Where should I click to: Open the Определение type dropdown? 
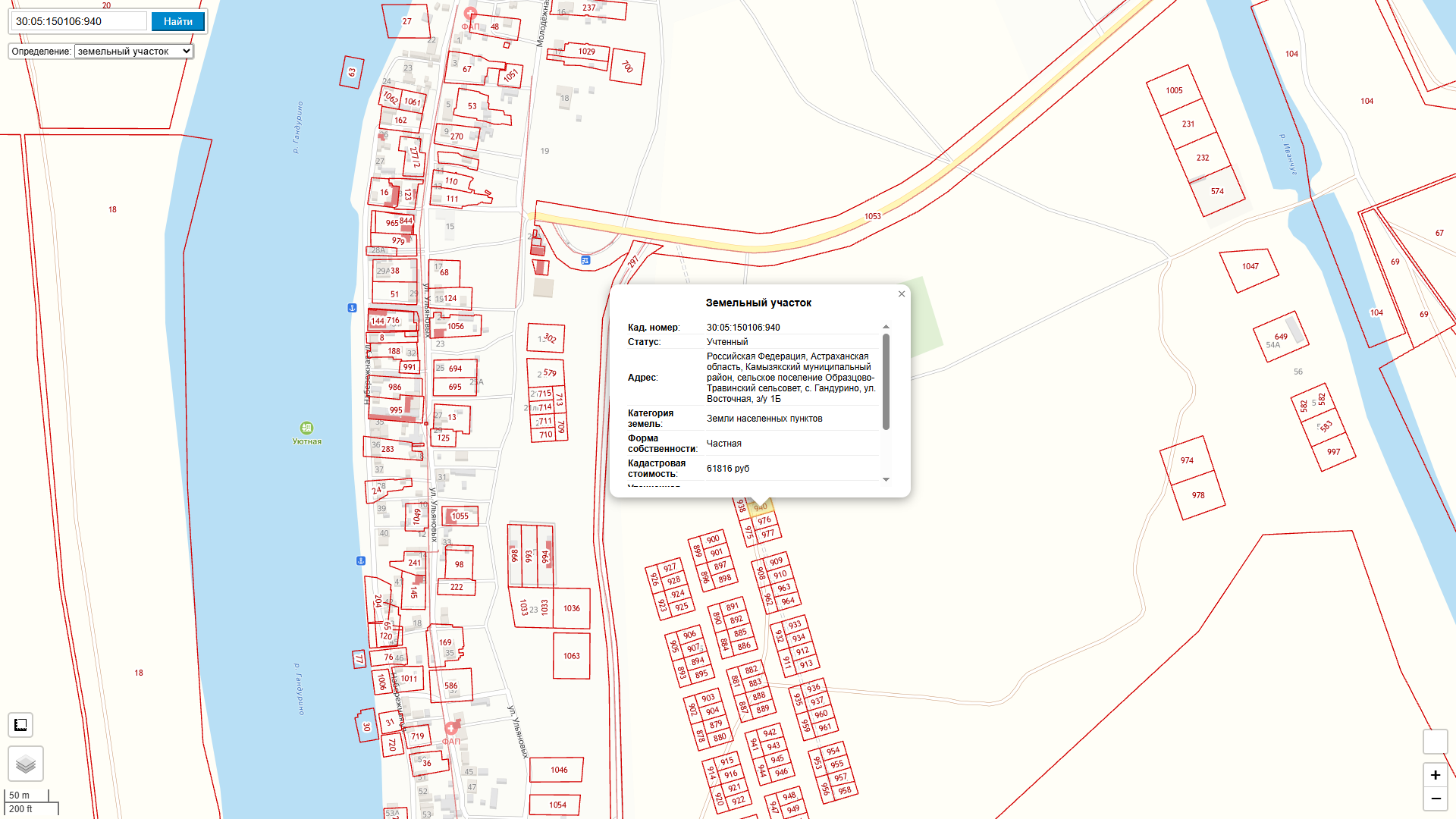pyautogui.click(x=133, y=52)
